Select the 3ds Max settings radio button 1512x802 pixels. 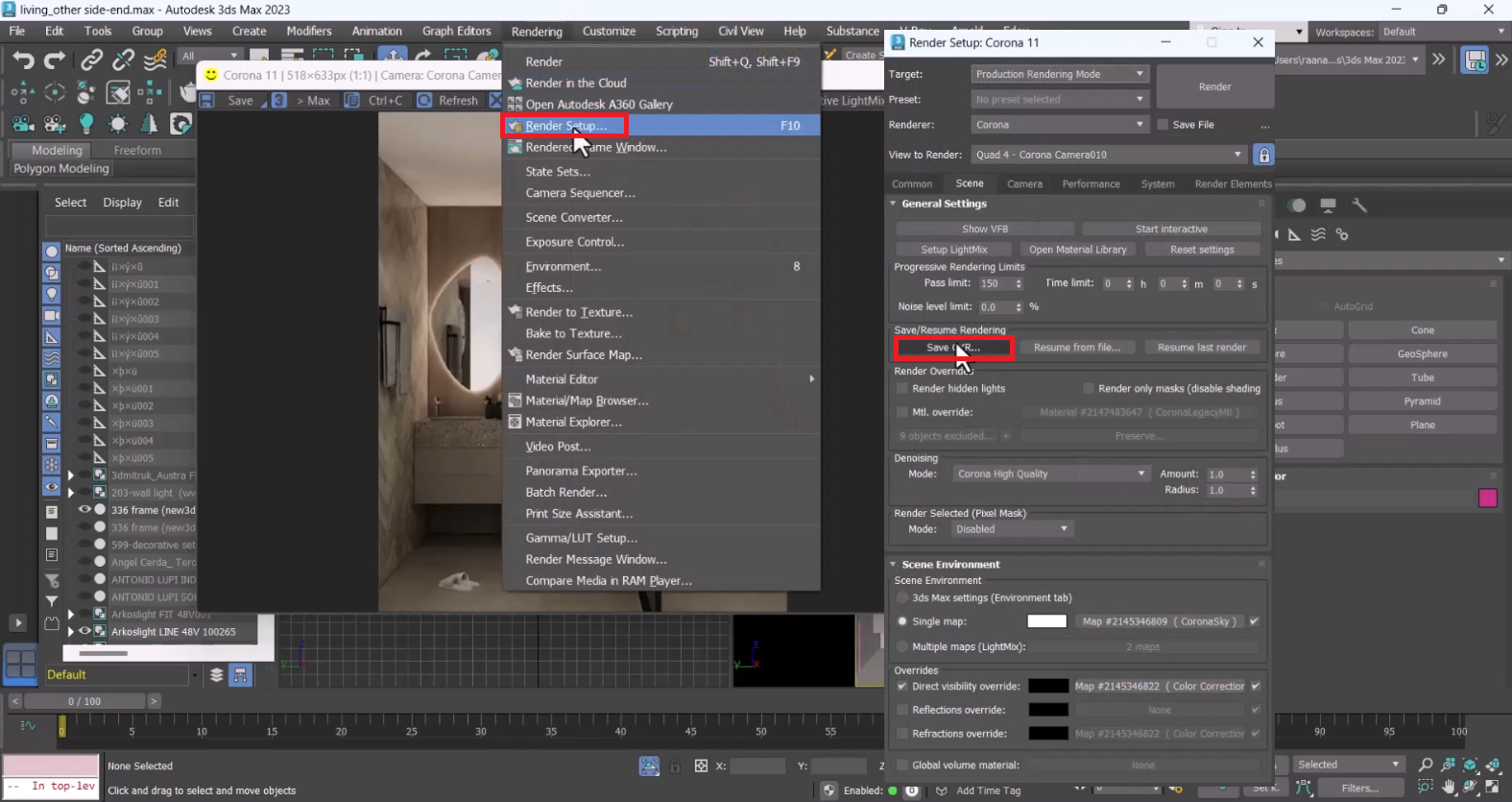[902, 597]
